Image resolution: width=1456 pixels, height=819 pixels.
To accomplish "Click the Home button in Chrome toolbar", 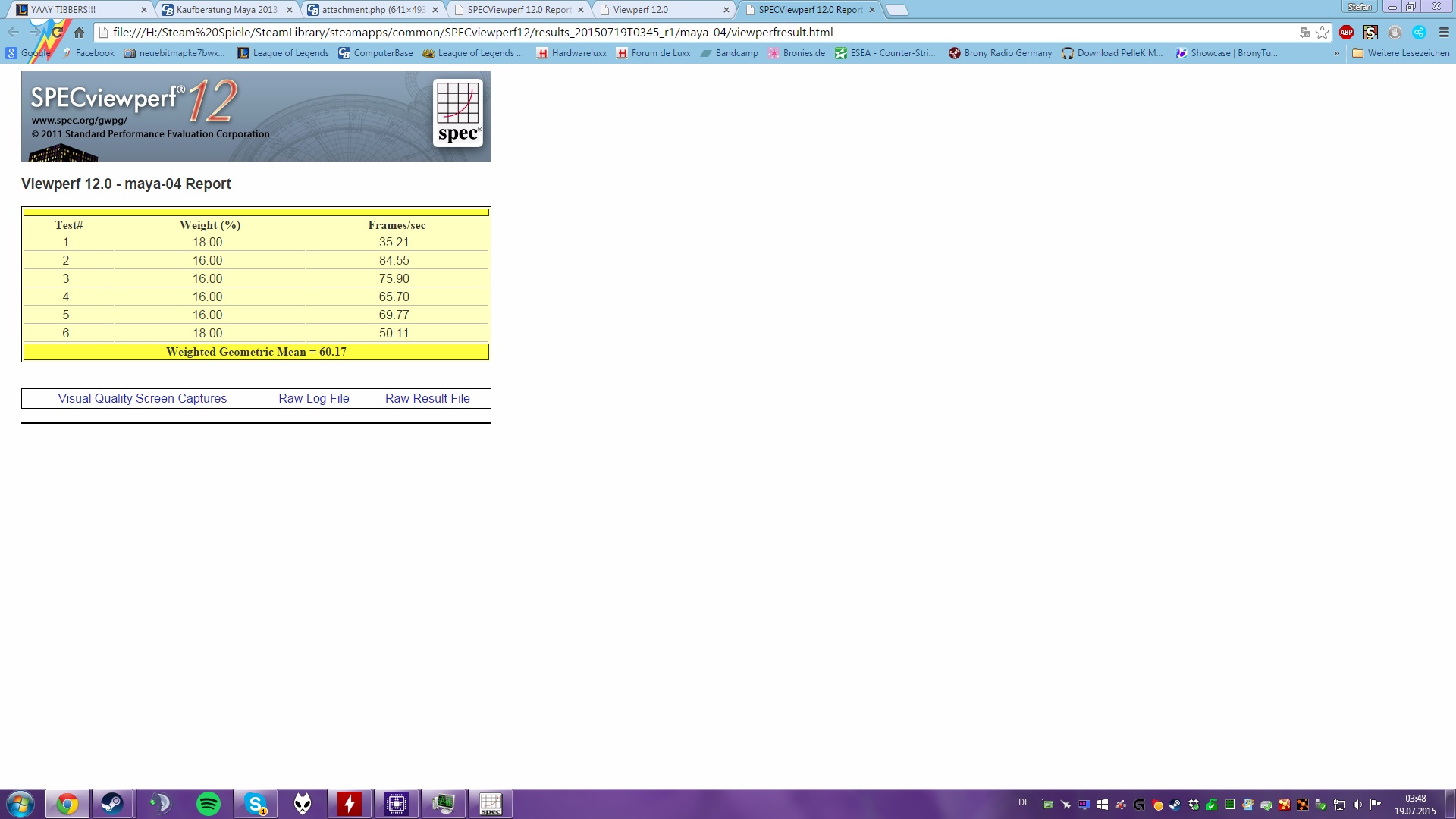I will coord(79,32).
